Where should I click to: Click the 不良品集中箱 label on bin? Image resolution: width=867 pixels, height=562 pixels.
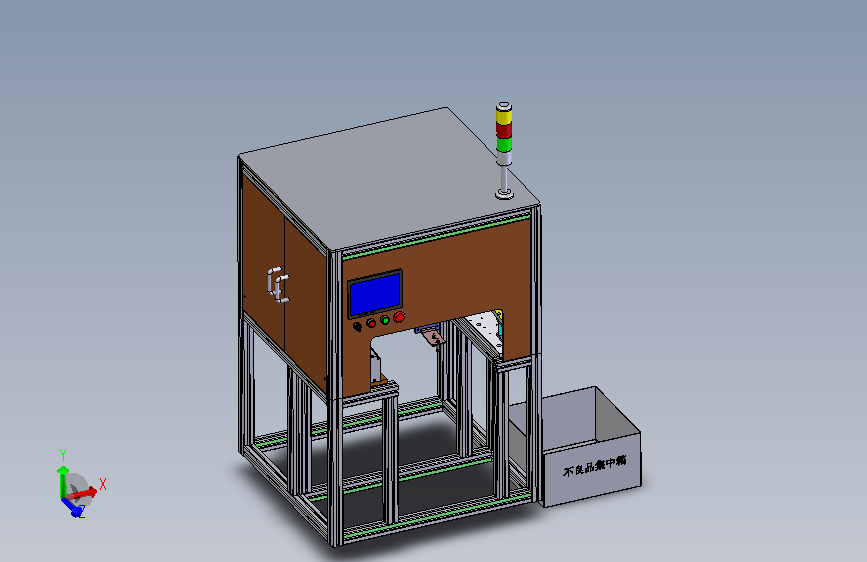click(x=594, y=466)
